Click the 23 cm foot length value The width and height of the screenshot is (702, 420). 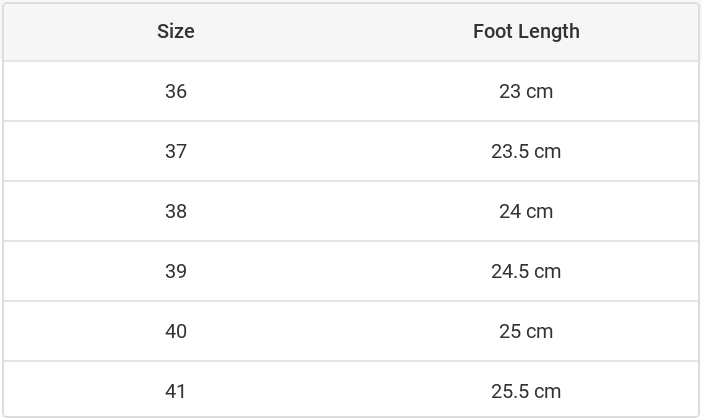526,91
